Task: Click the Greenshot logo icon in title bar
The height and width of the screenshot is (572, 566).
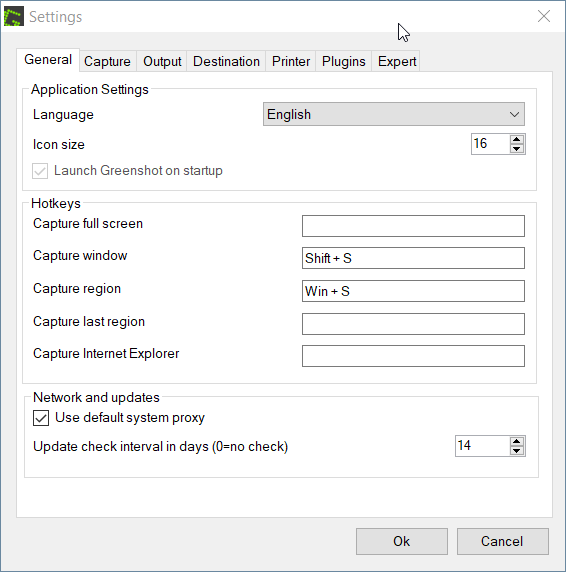Action: tap(14, 16)
